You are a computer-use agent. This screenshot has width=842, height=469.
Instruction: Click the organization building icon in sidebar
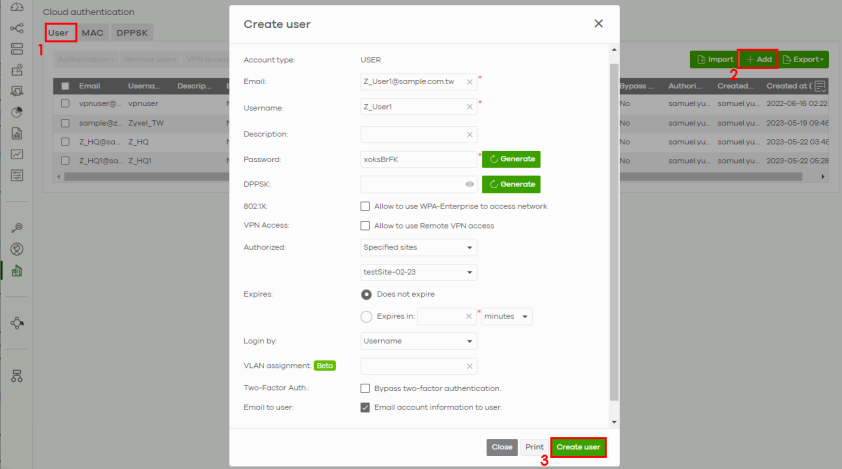coord(16,270)
